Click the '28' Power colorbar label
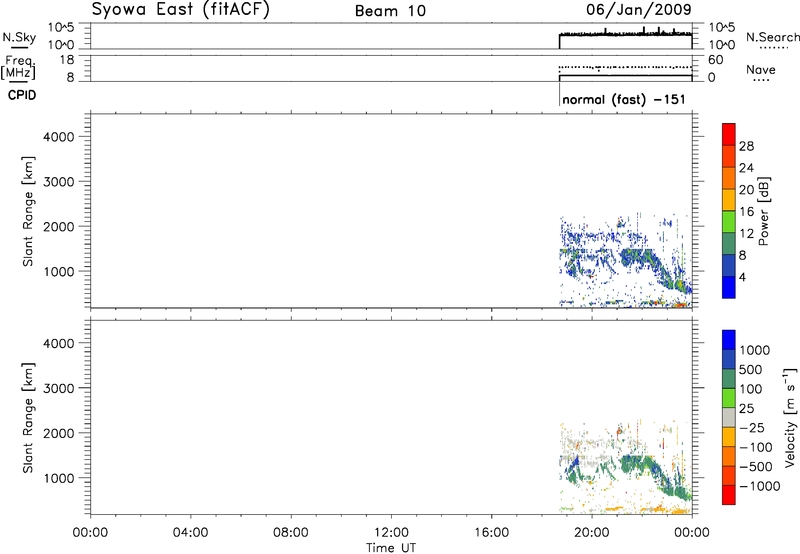 click(746, 146)
